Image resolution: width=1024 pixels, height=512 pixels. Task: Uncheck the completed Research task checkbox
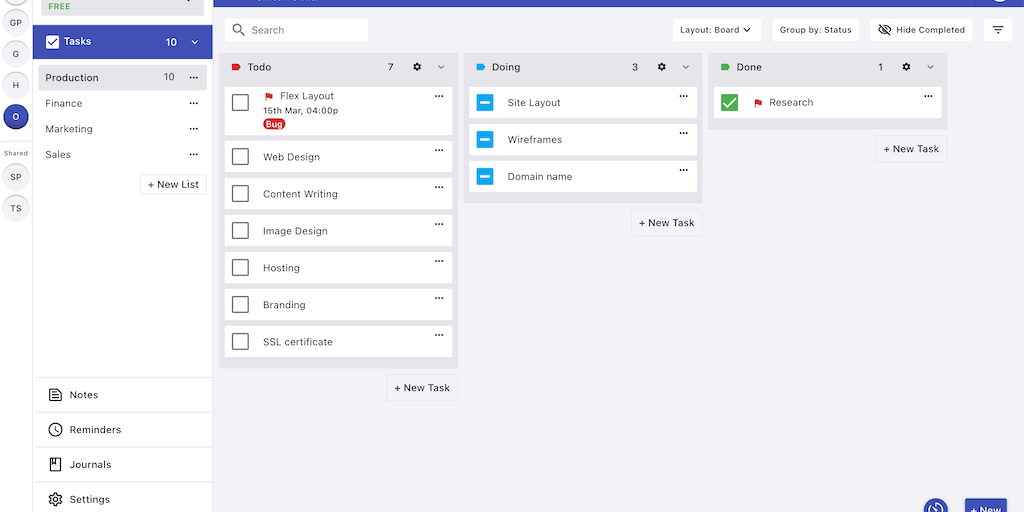tap(729, 102)
